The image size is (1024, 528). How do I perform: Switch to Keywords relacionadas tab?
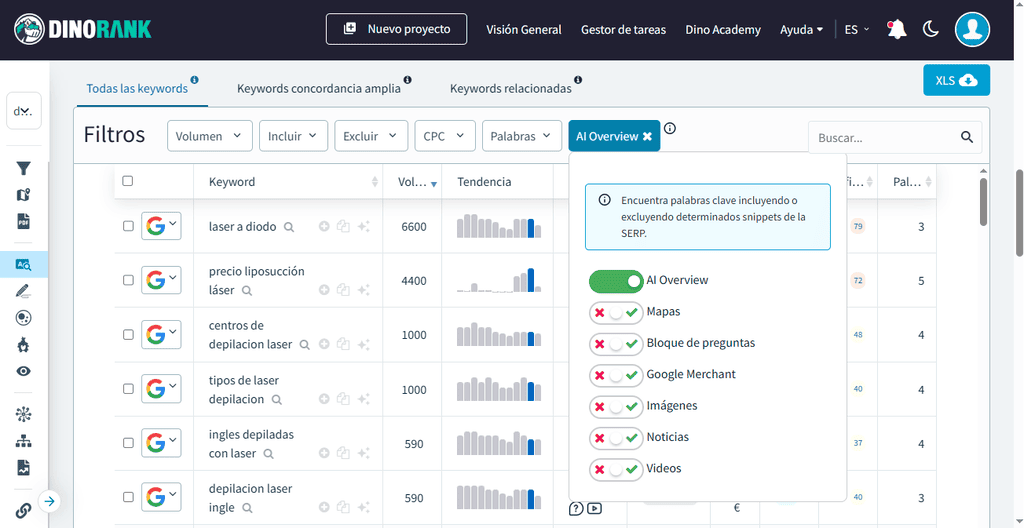510,88
